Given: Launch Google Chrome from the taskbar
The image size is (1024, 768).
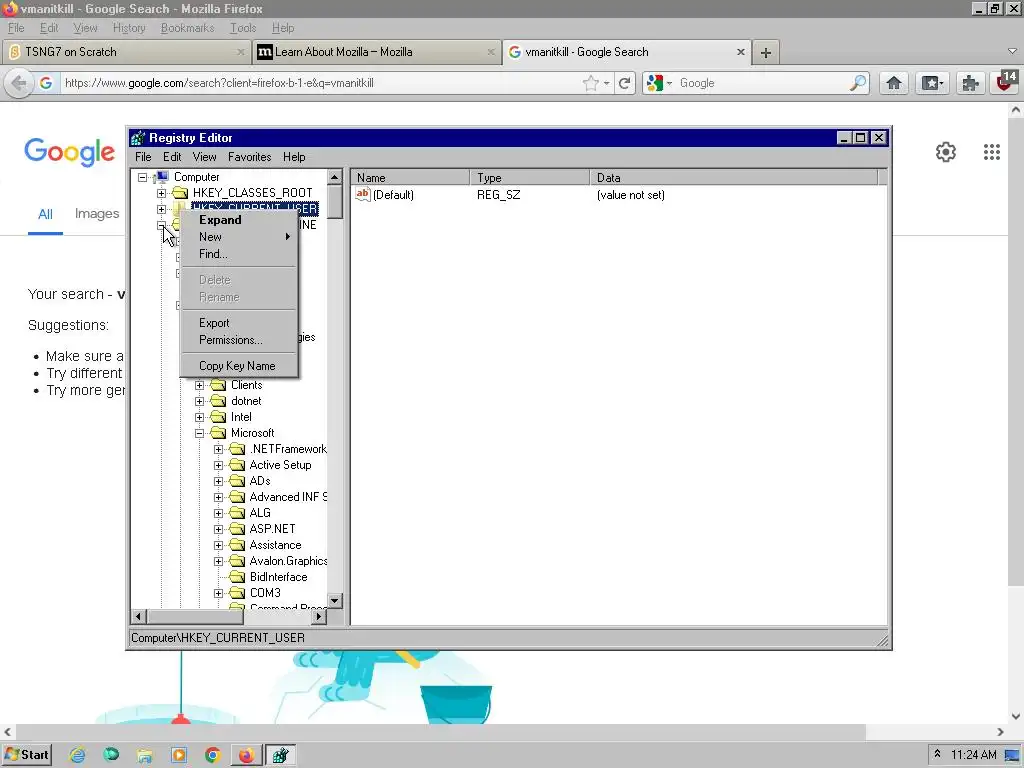Looking at the screenshot, I should (x=212, y=755).
